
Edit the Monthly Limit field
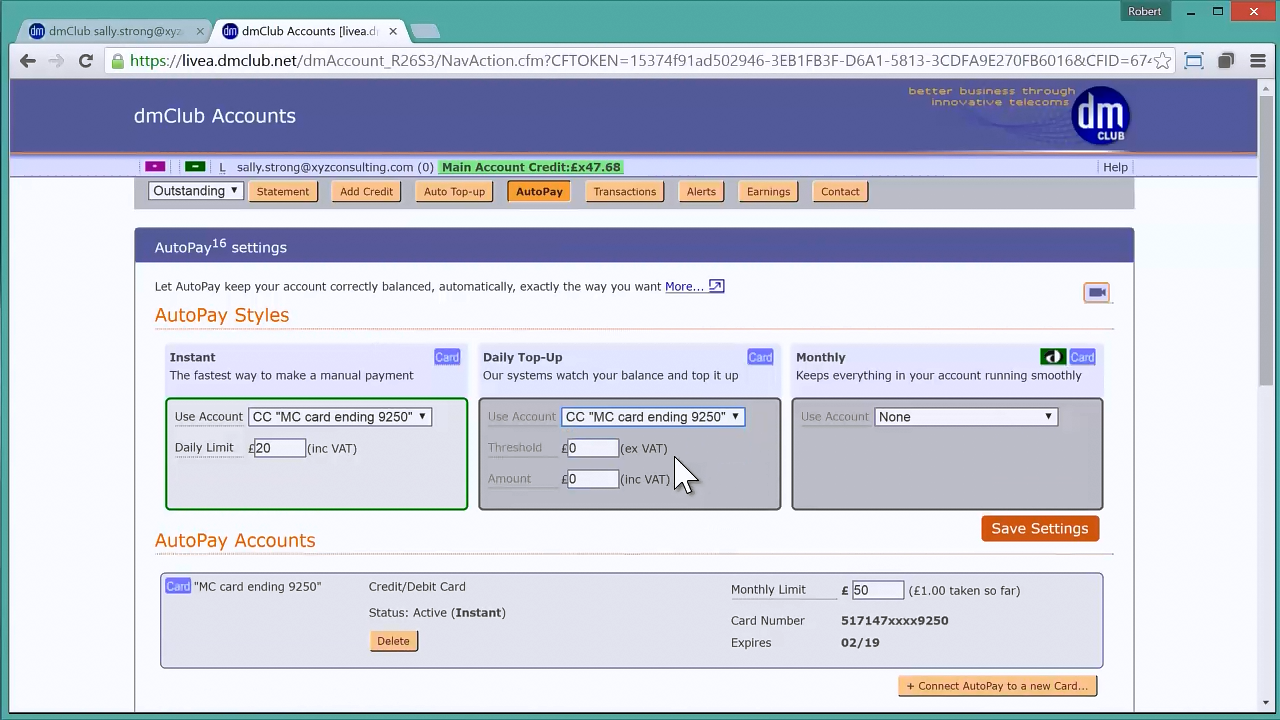pyautogui.click(x=877, y=590)
